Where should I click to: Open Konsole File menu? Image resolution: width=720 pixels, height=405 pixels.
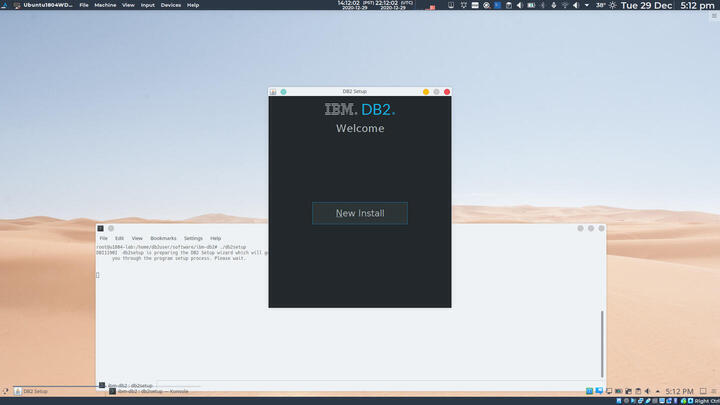(103, 238)
